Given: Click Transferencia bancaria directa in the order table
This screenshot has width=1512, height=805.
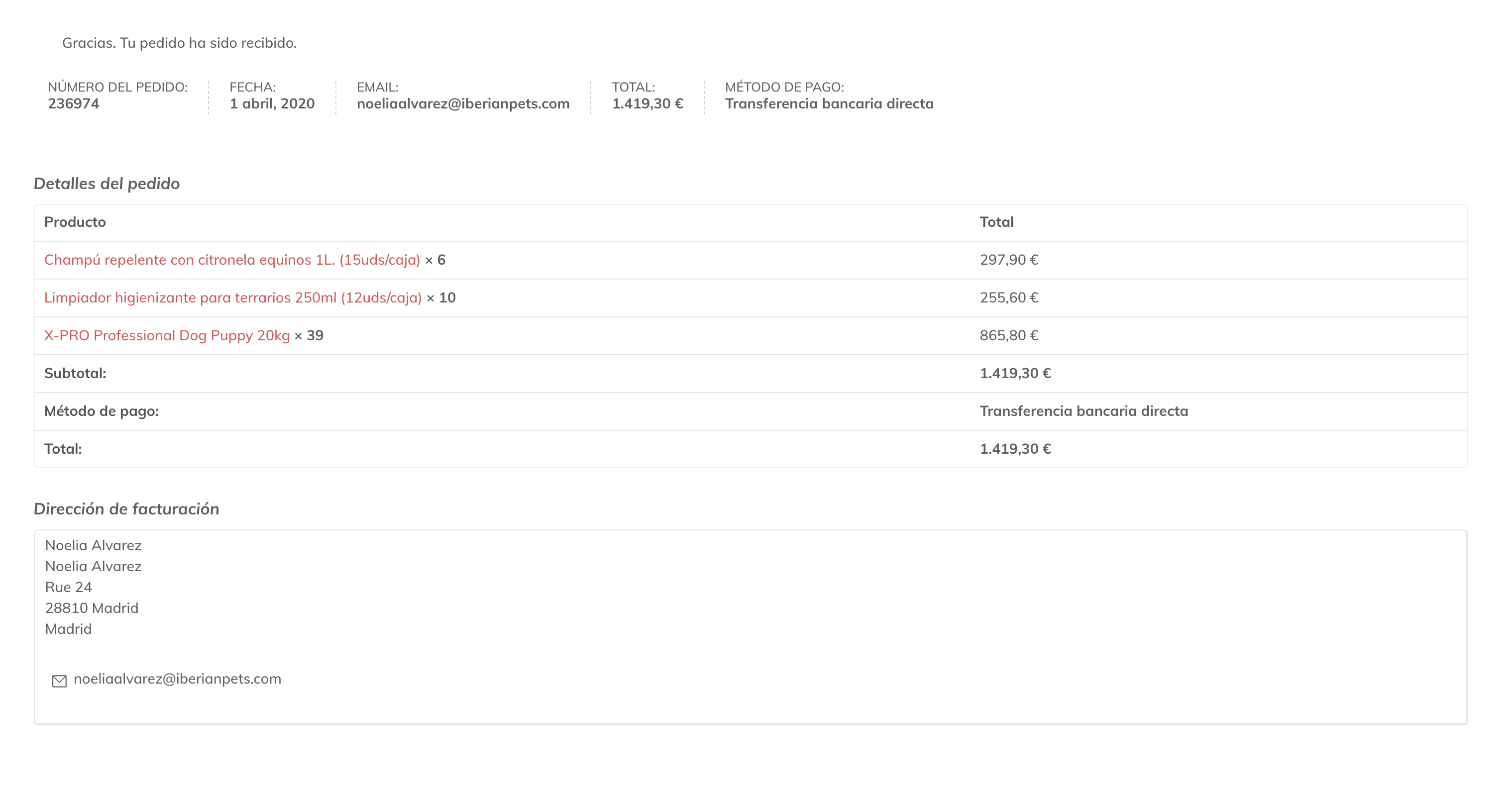Looking at the screenshot, I should tap(1083, 411).
